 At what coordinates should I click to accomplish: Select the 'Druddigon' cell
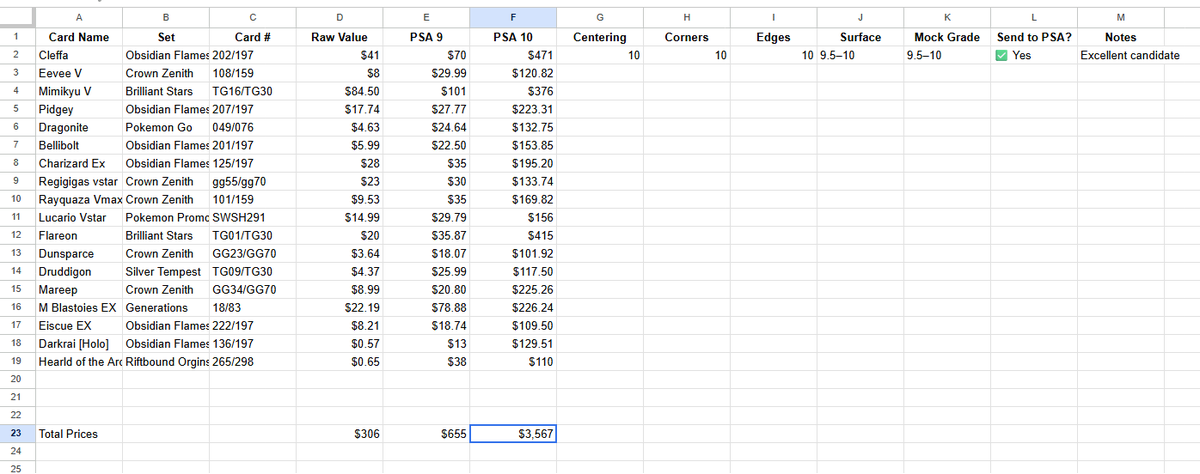click(78, 272)
